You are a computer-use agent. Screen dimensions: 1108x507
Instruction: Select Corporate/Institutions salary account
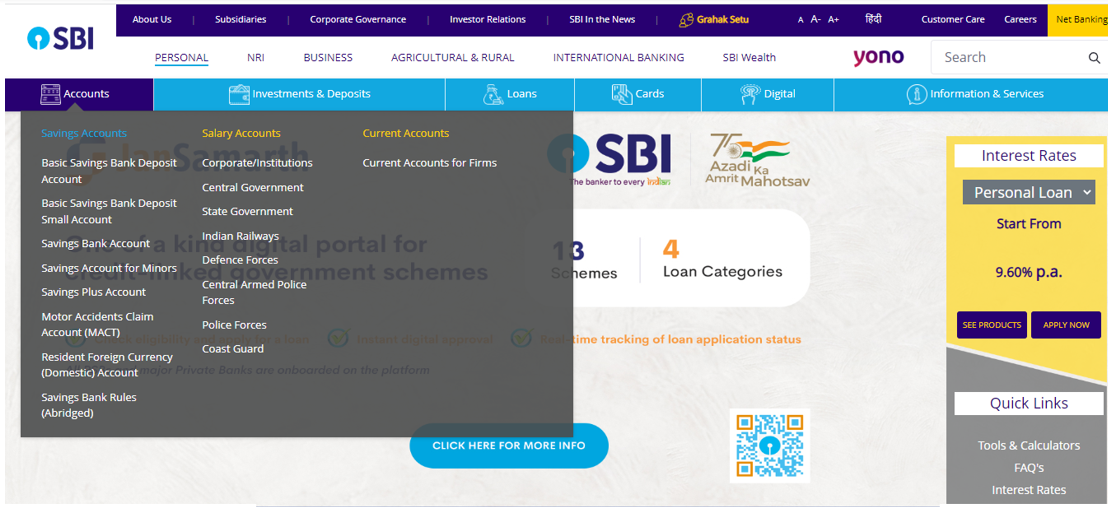(257, 163)
